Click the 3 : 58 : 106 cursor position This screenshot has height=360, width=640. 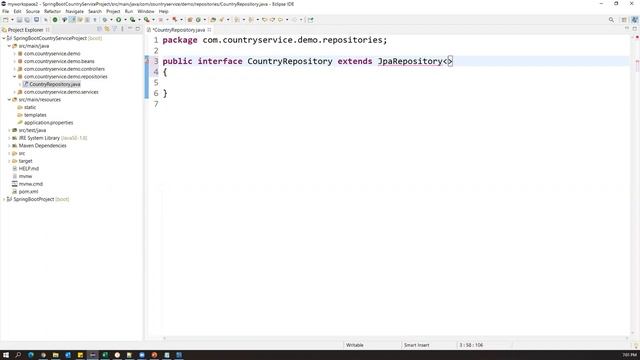471,345
